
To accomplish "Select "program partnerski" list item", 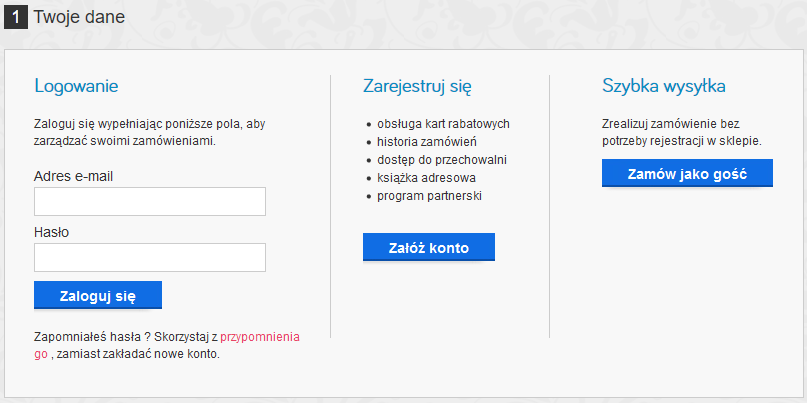I will point(429,196).
